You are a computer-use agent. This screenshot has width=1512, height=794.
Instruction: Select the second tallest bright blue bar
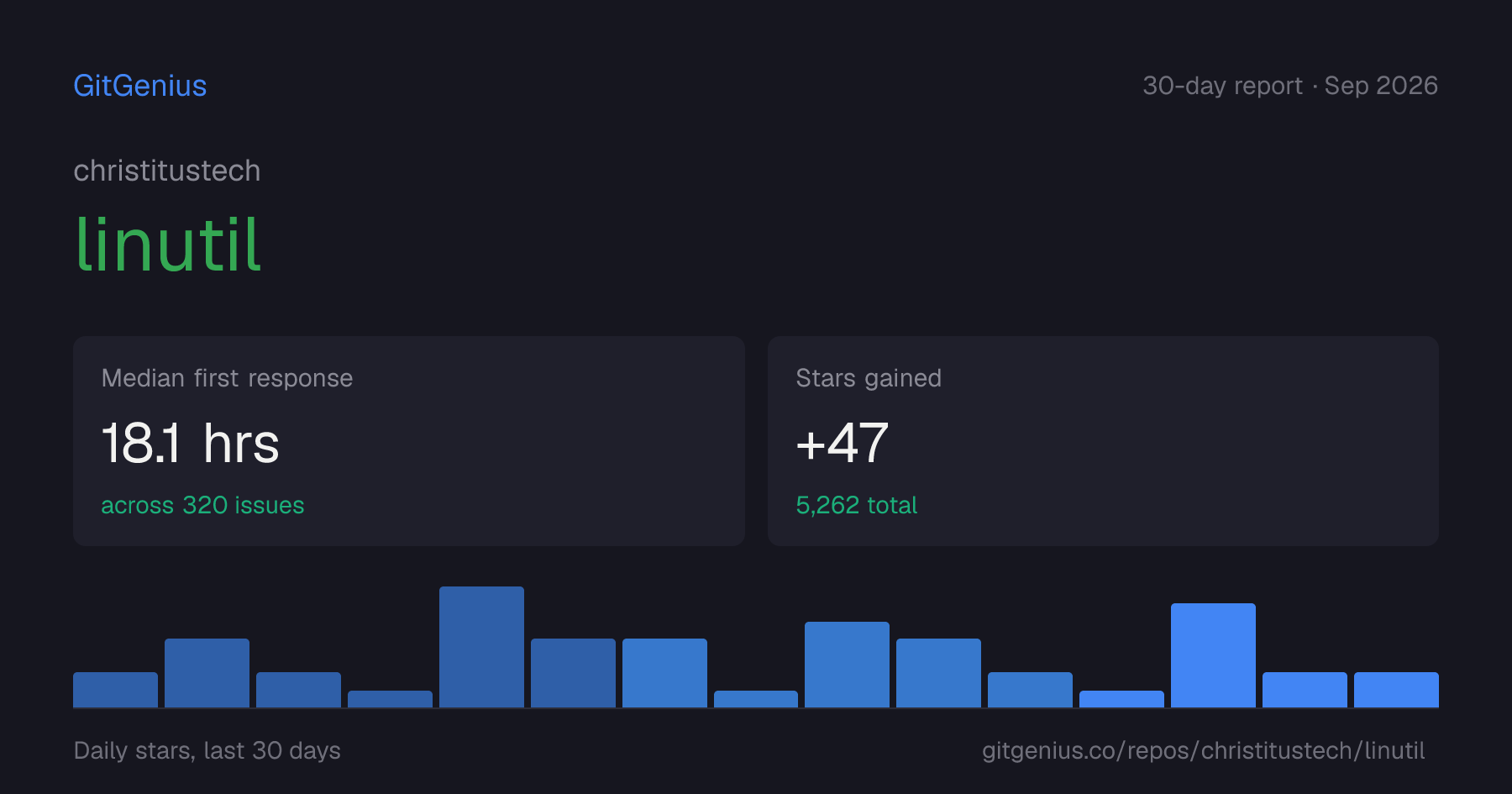click(x=1213, y=655)
